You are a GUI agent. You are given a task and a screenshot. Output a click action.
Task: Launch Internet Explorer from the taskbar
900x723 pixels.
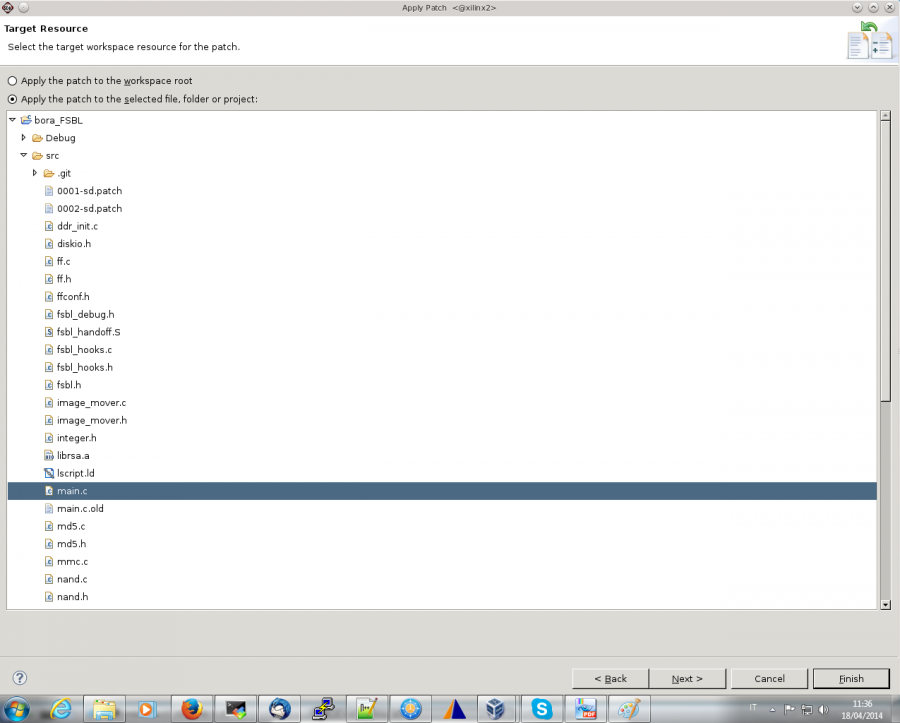[x=61, y=708]
